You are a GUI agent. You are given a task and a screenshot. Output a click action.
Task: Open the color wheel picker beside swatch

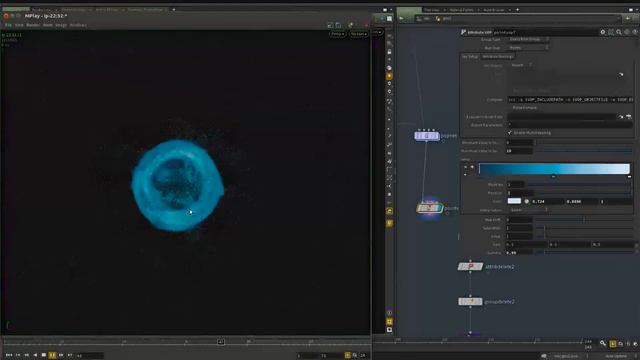pos(527,202)
